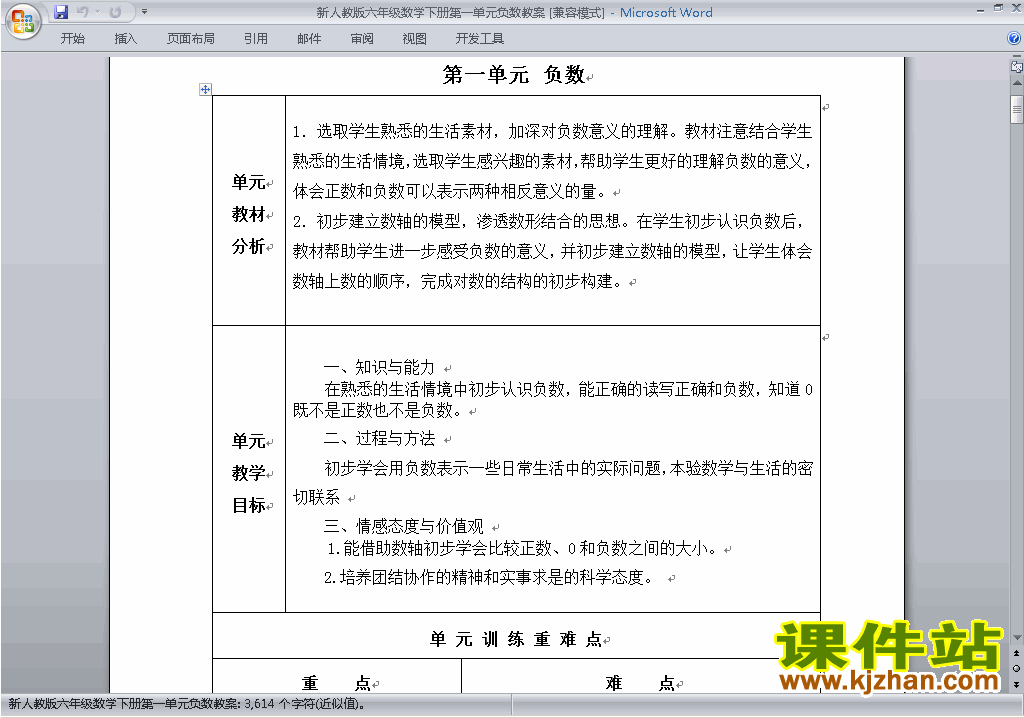Click the 目标 label cell

click(249, 505)
